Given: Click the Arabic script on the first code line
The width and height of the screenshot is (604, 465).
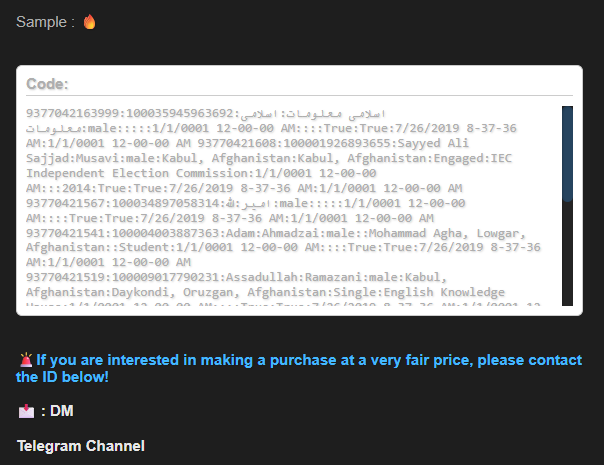Looking at the screenshot, I should (x=312, y=114).
